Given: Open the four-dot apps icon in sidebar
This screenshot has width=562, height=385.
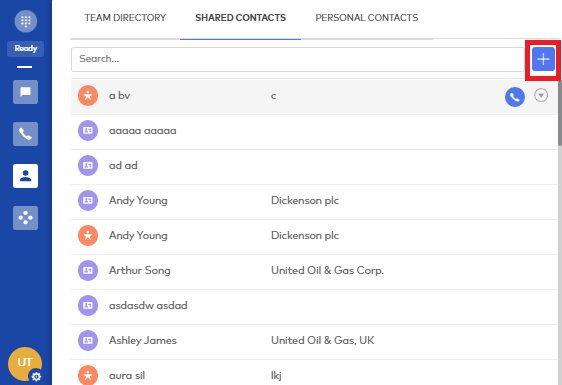Looking at the screenshot, I should 25,218.
